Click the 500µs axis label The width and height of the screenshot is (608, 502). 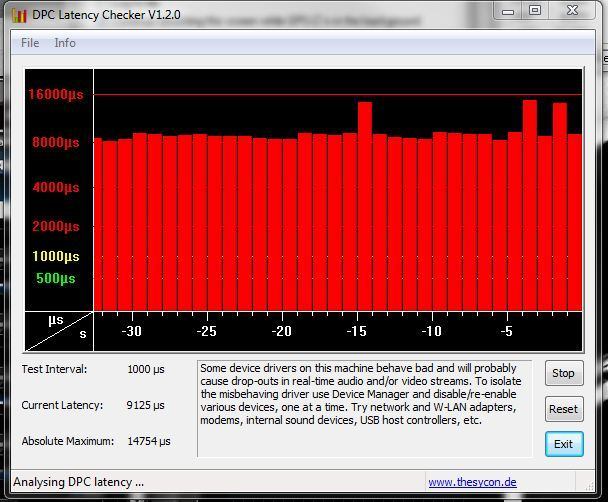56,278
